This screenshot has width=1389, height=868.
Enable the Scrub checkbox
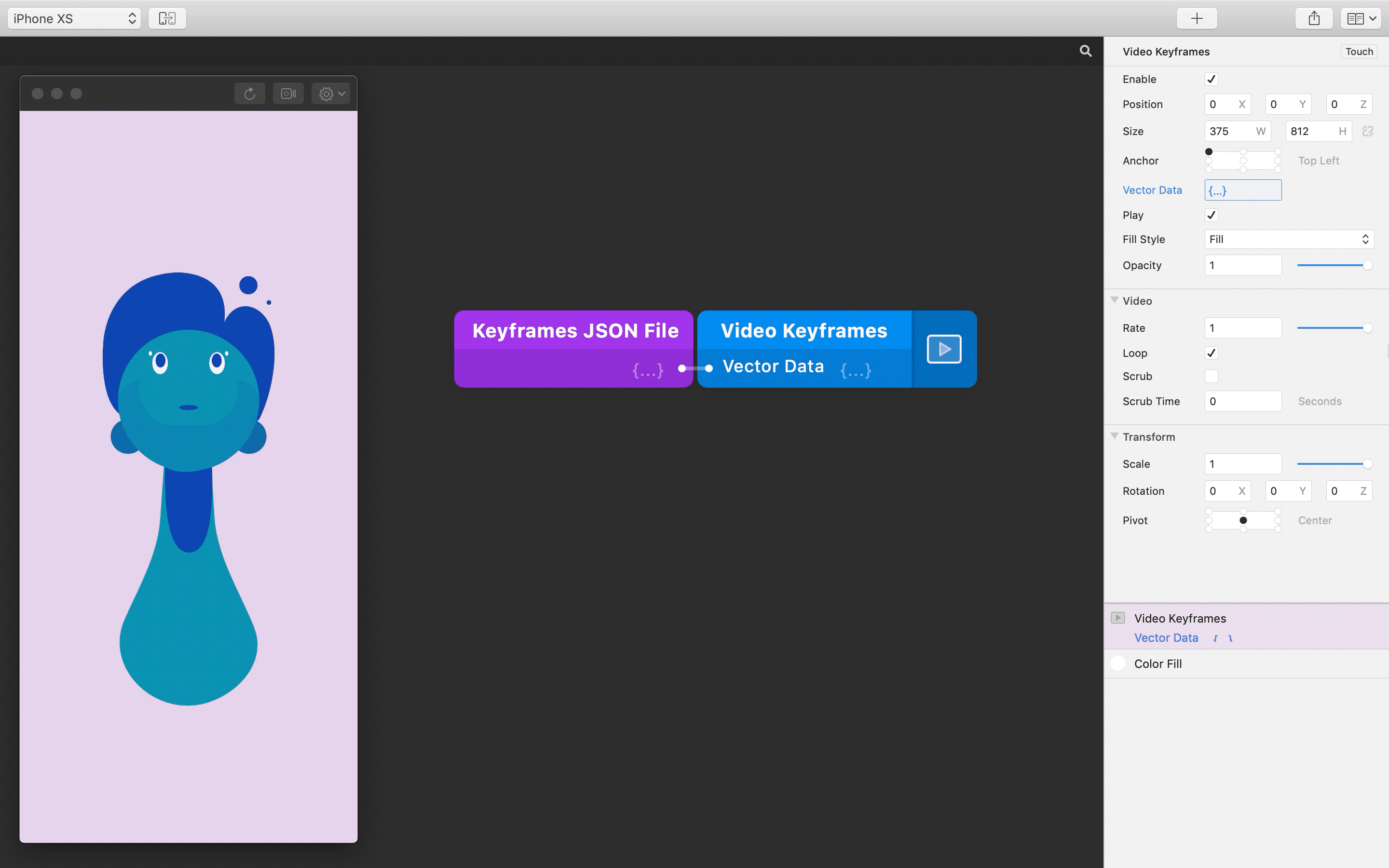(1211, 376)
